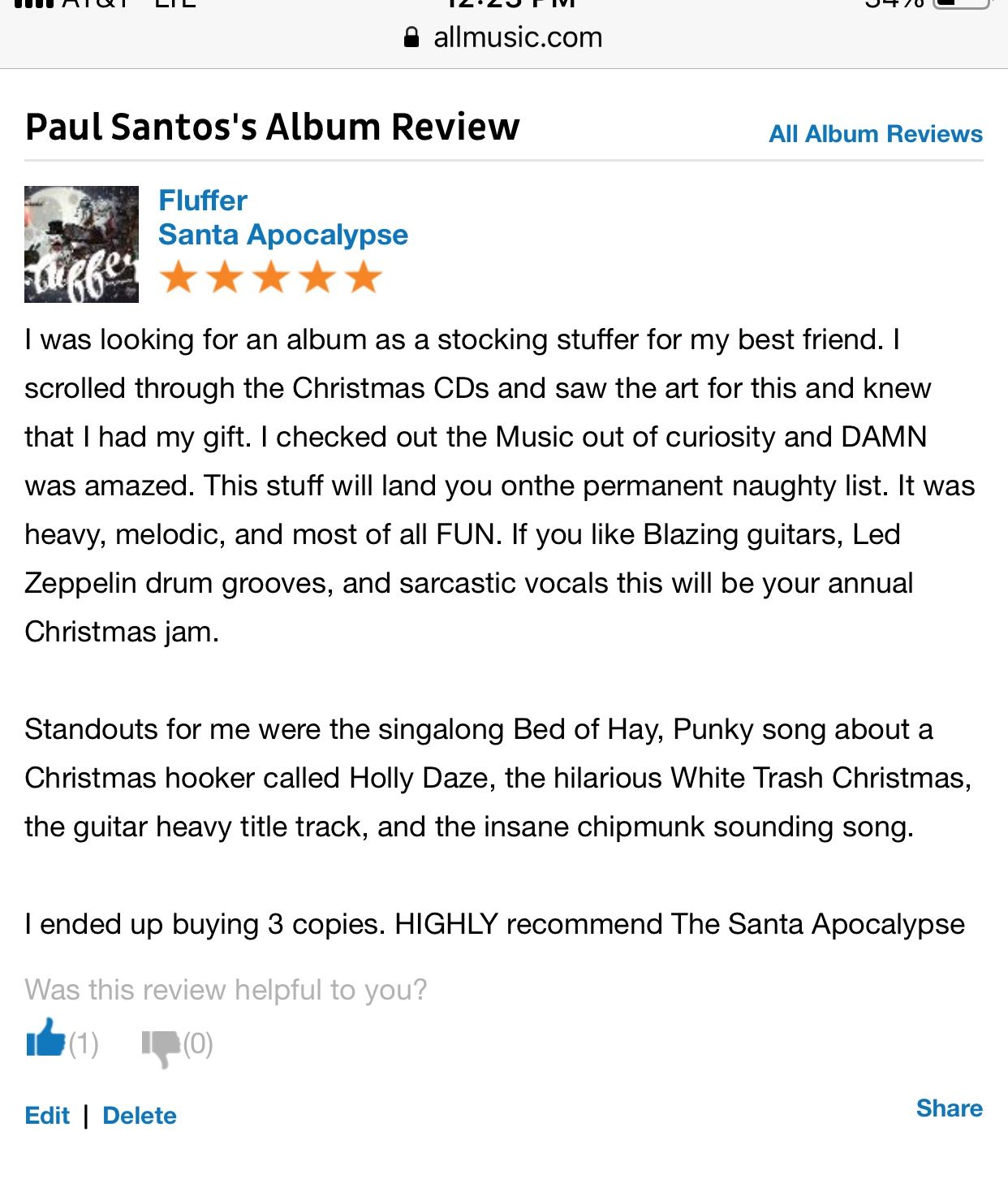Click the thumbs up helpful icon
1008x1192 pixels.
(x=45, y=1039)
